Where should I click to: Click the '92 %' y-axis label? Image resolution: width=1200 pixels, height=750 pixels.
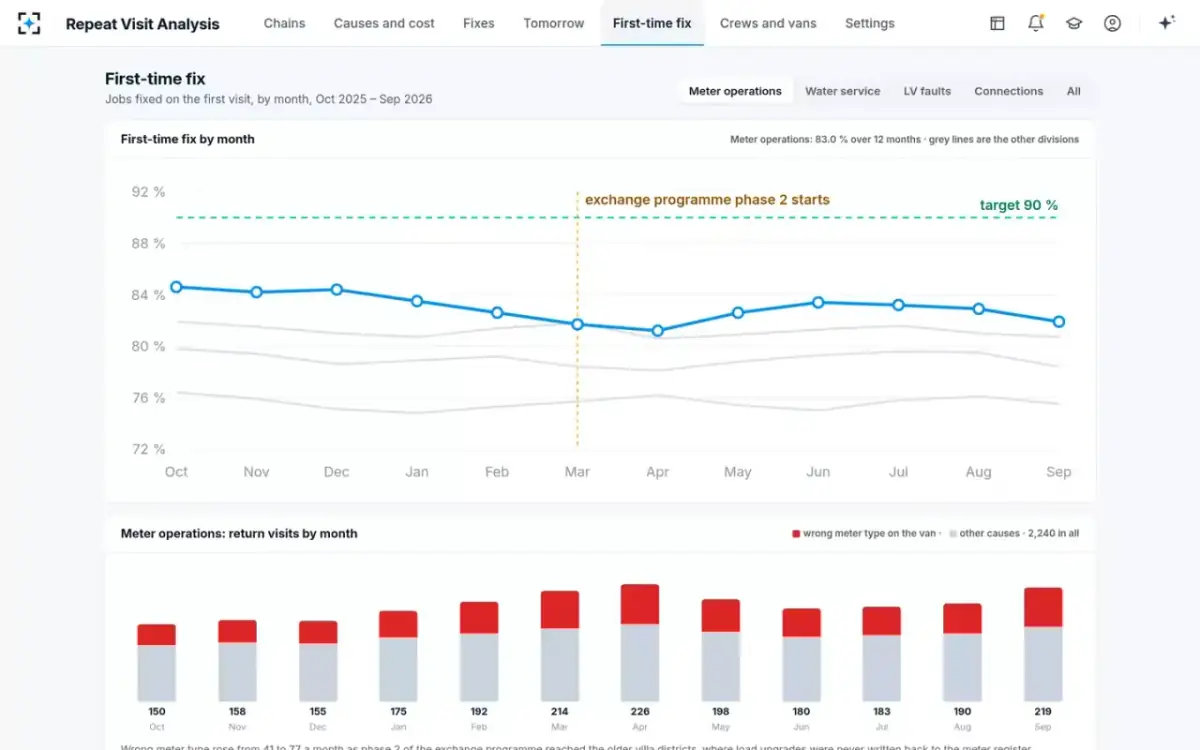coord(148,192)
